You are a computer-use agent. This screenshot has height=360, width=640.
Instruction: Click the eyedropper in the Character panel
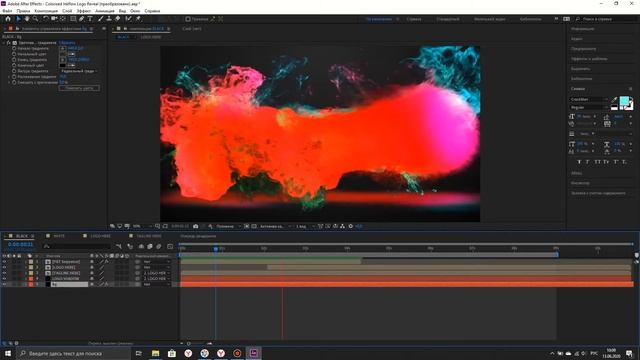[614, 100]
